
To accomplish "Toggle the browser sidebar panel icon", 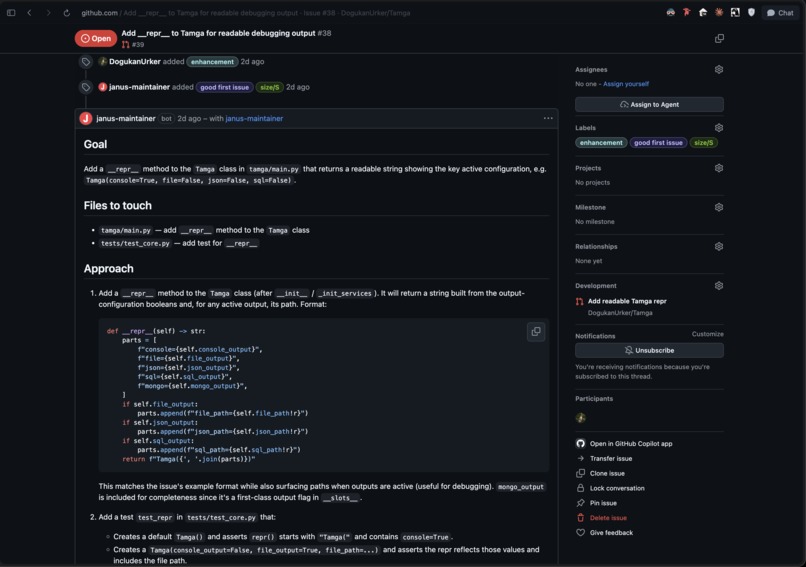I will click(11, 13).
